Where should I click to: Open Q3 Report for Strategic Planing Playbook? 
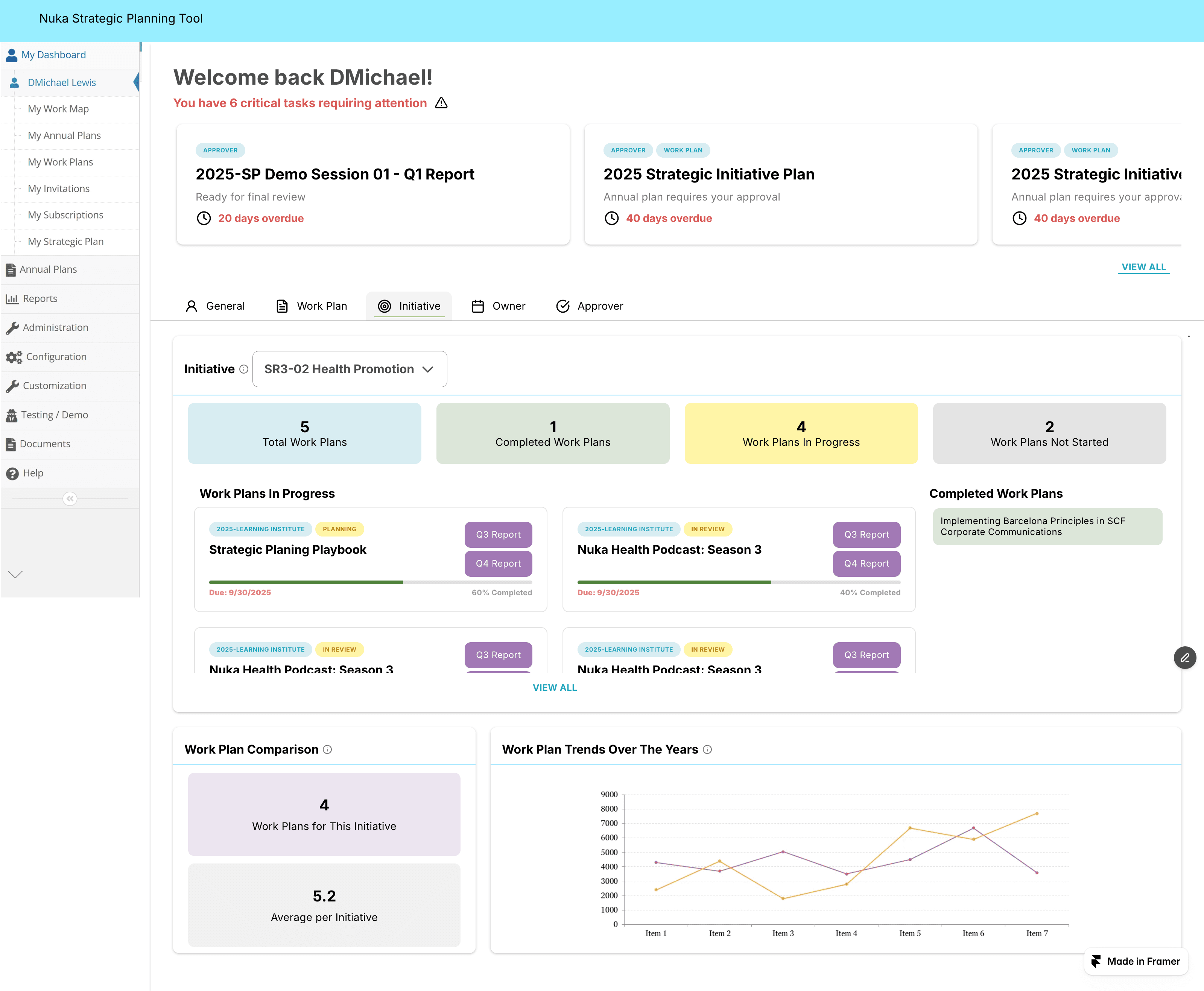click(498, 534)
